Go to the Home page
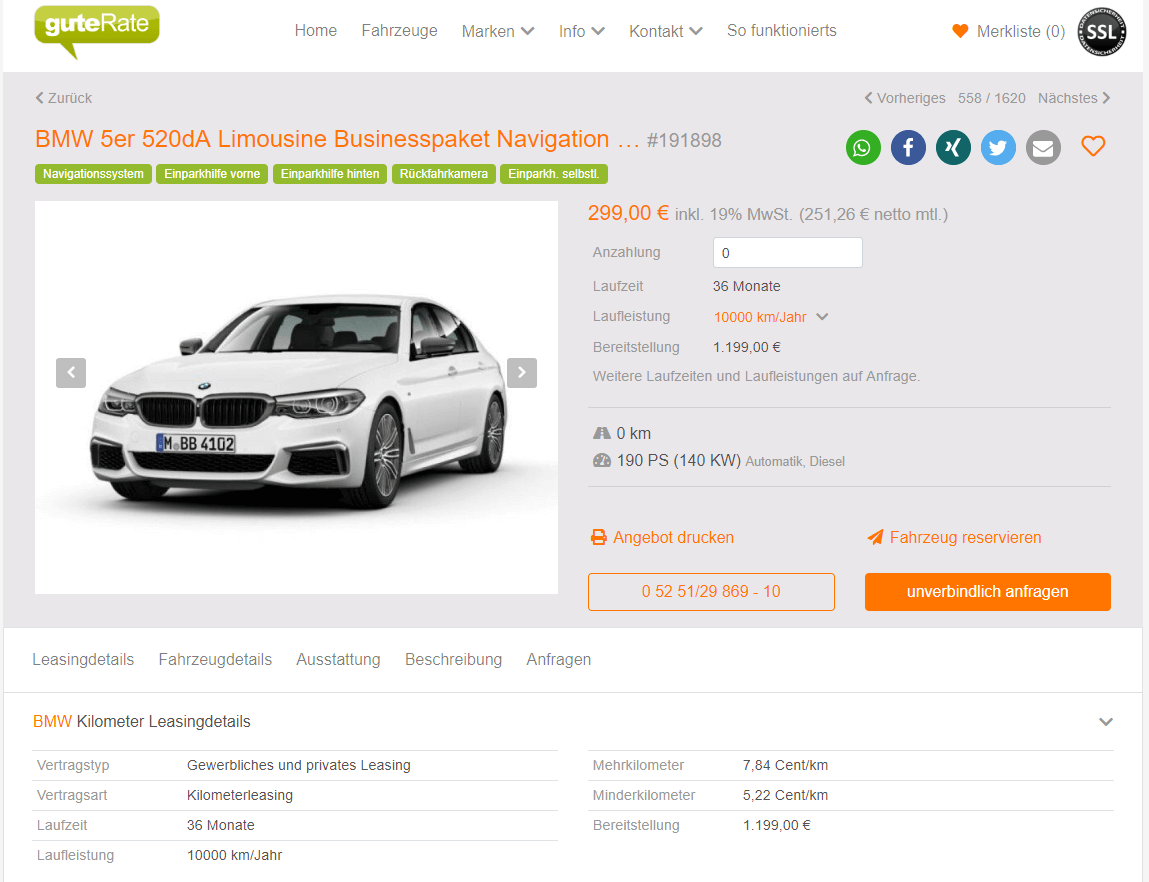Image resolution: width=1149 pixels, height=882 pixels. tap(316, 31)
